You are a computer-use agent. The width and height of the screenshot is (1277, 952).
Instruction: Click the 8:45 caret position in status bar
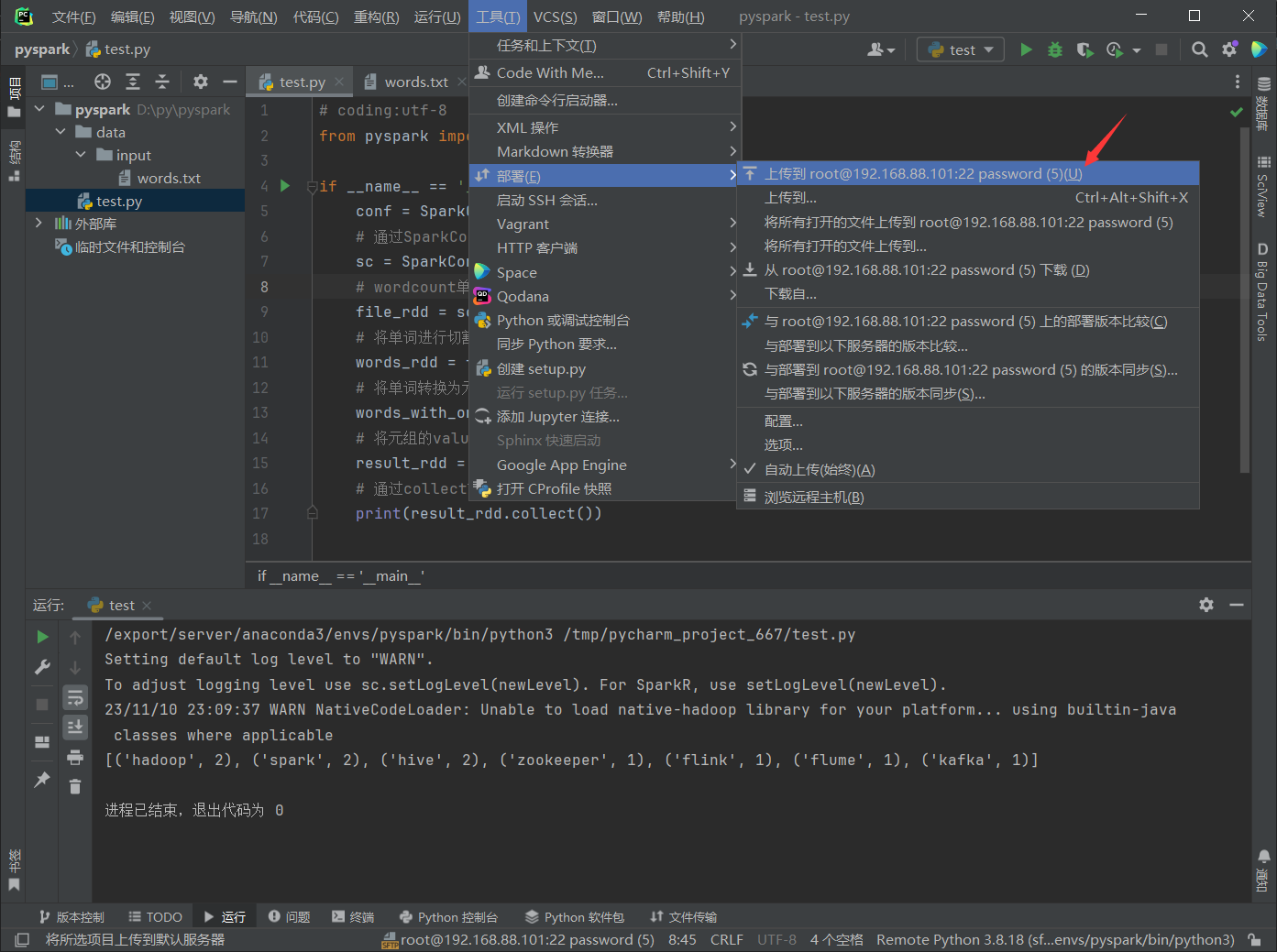(x=682, y=940)
